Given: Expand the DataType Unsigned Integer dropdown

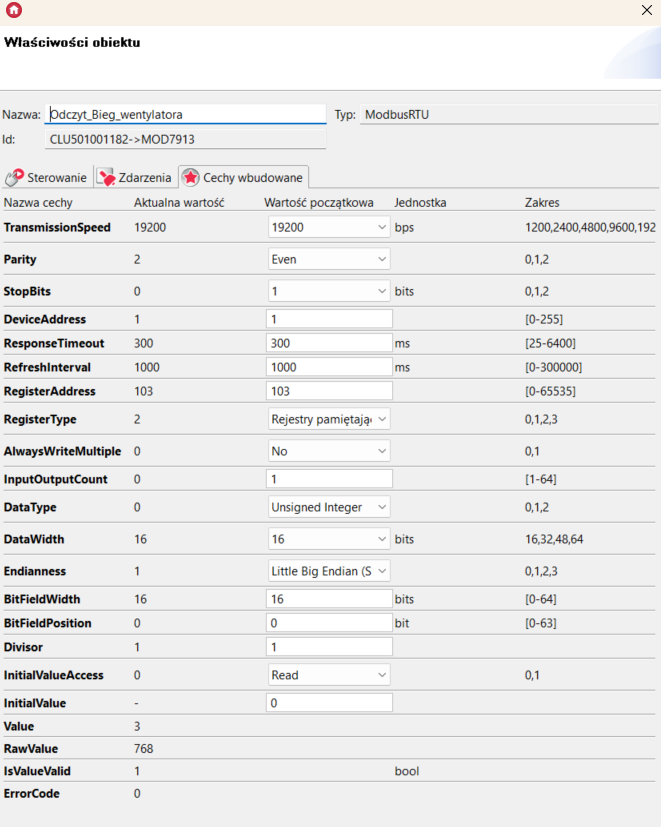Looking at the screenshot, I should pos(328,507).
